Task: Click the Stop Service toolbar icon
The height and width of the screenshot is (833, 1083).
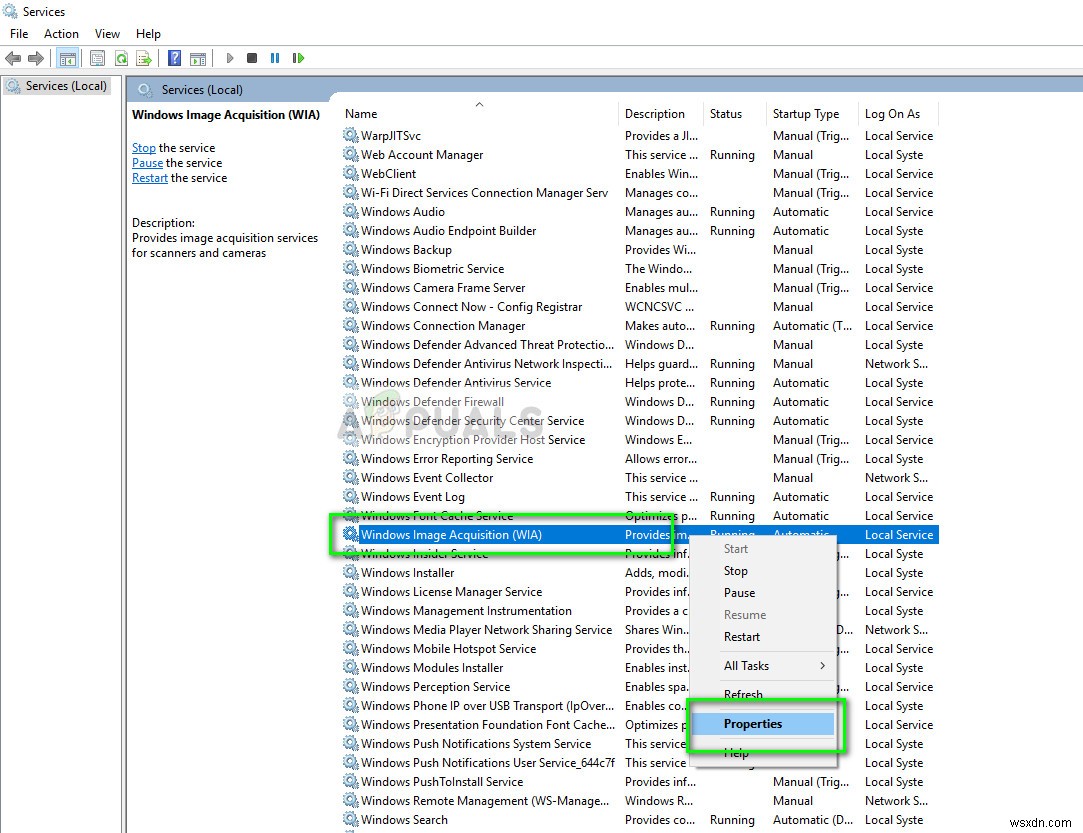Action: (251, 57)
